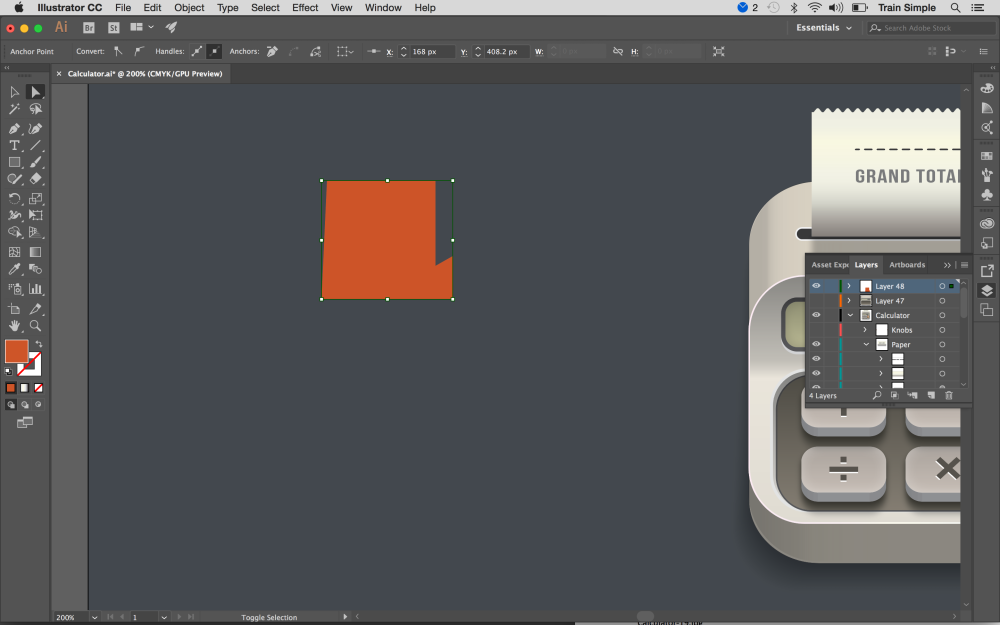Set paint to None swatch
Viewport: 1000px width, 625px height.
click(38, 388)
